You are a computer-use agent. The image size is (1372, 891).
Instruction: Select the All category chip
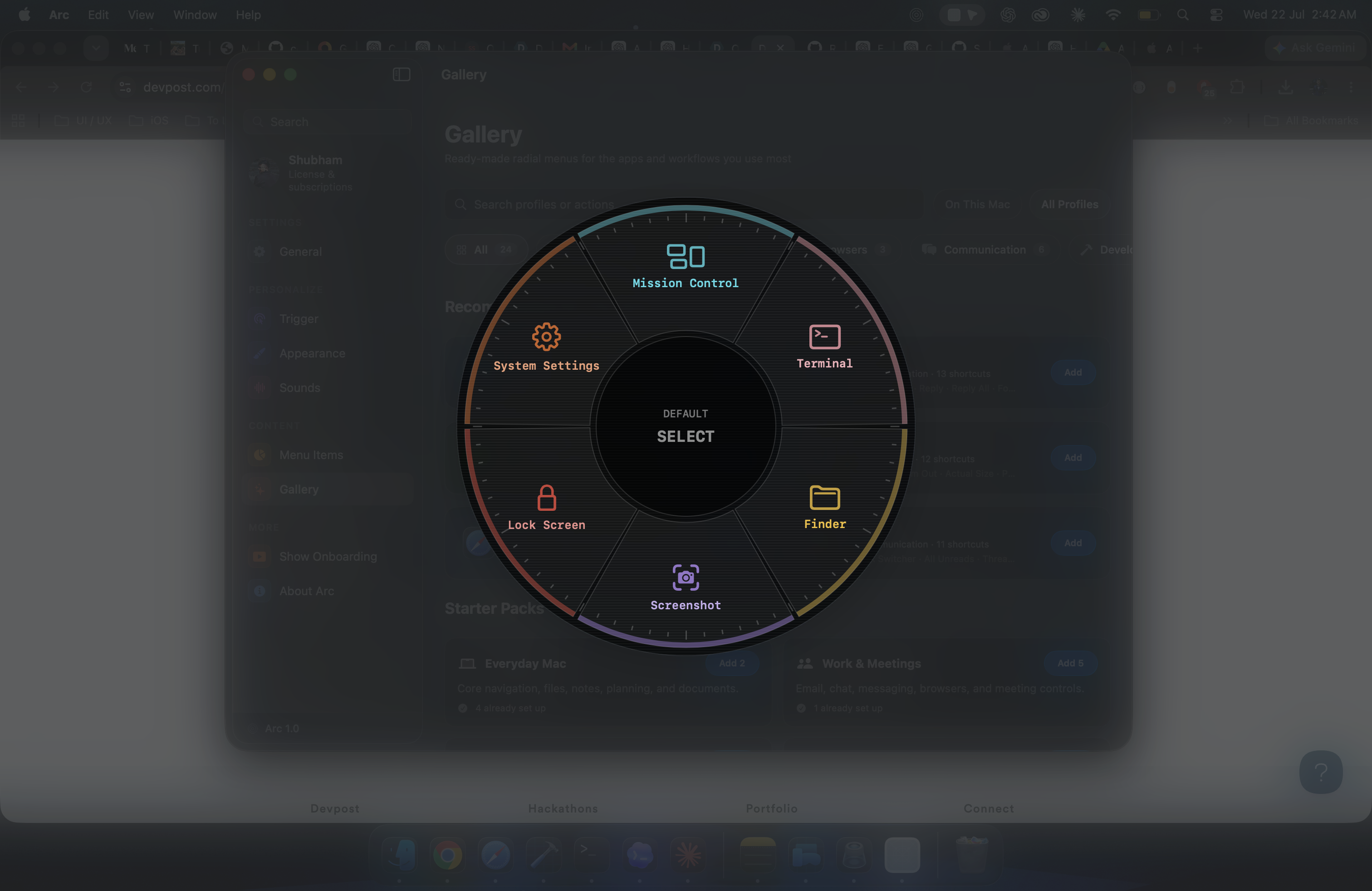(485, 250)
